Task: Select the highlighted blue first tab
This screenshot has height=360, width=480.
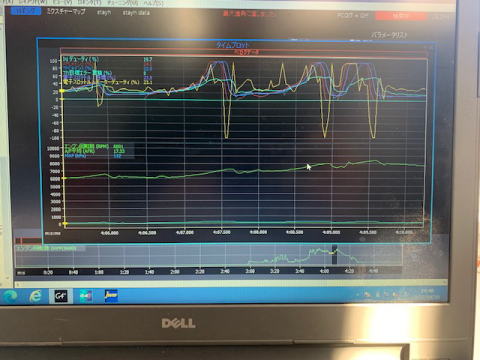Action: (26, 11)
